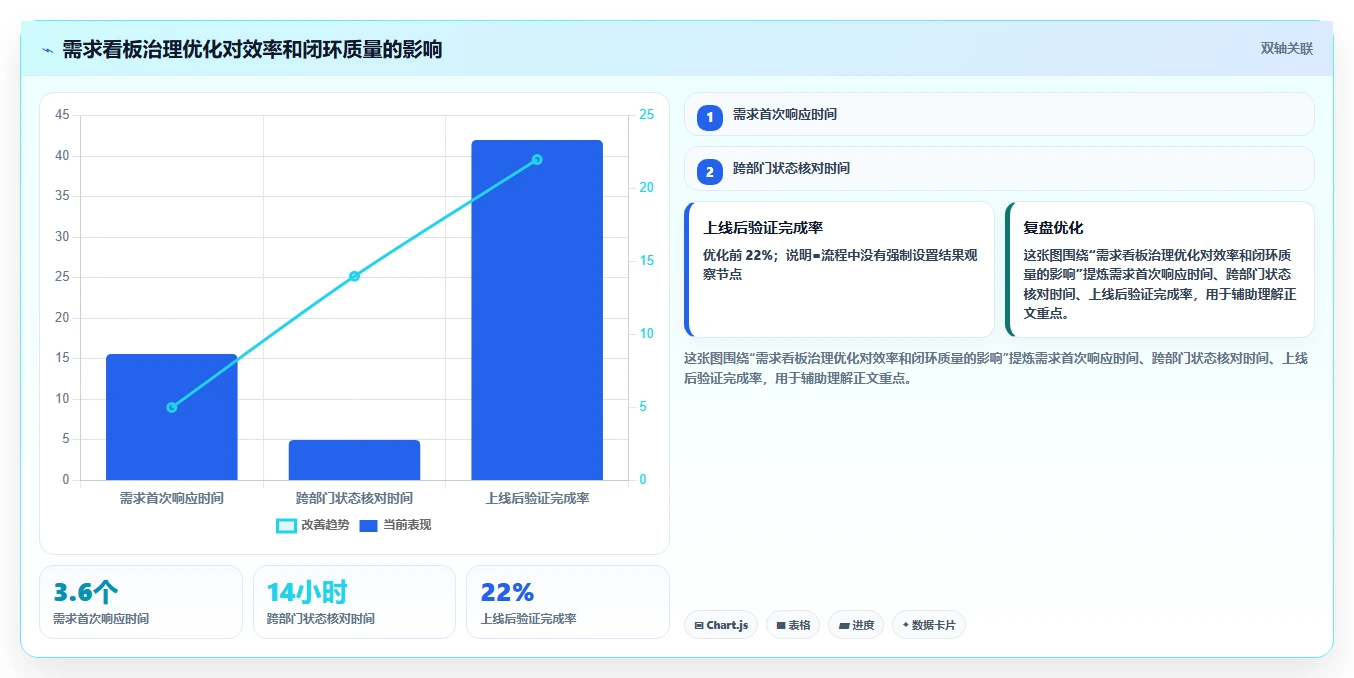Image resolution: width=1354 pixels, height=678 pixels.
Task: Click the 进度 tag chip
Action: pos(855,625)
